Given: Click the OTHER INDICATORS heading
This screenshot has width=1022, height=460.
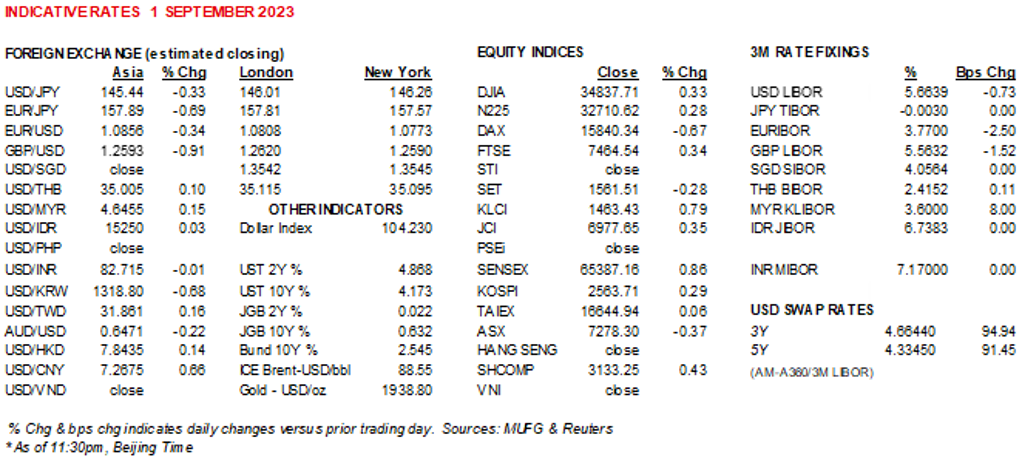Looking at the screenshot, I should point(335,209).
